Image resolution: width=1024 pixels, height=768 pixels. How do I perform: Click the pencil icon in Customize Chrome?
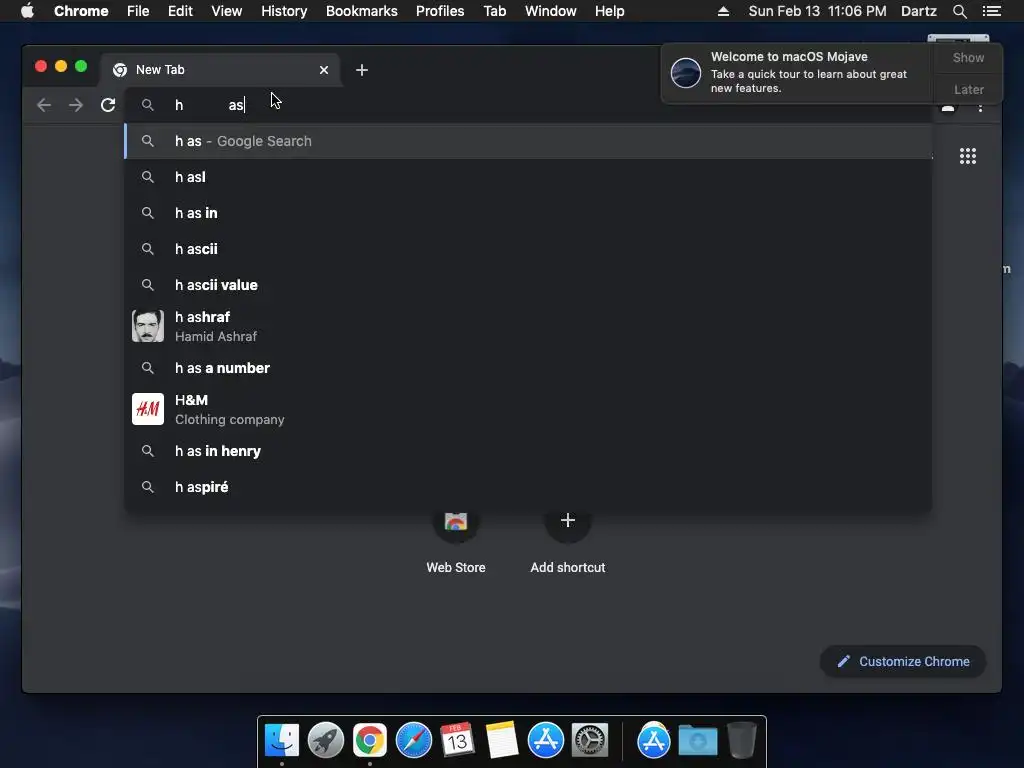point(844,662)
